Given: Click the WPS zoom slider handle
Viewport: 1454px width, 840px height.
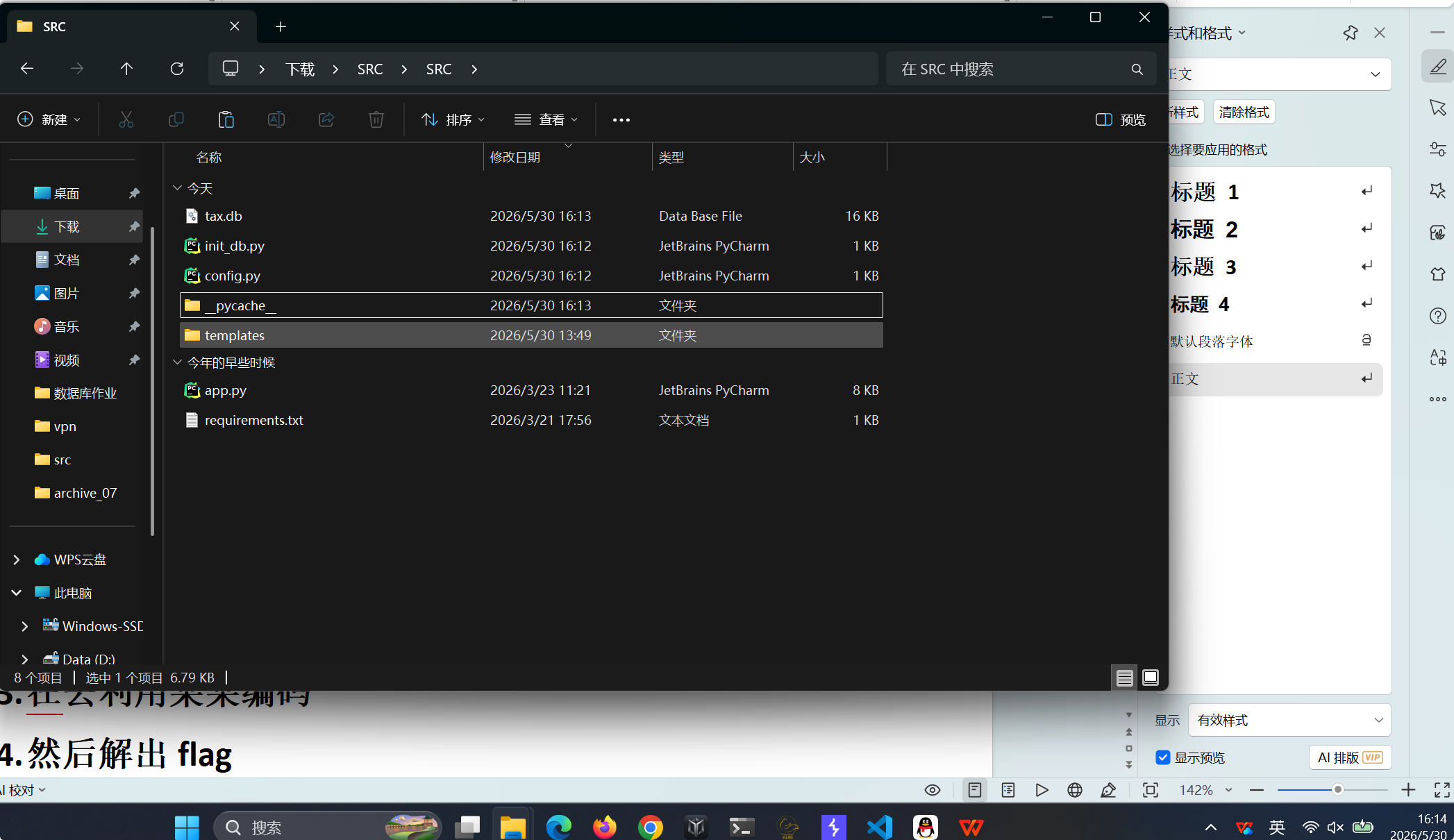Looking at the screenshot, I should (1337, 790).
